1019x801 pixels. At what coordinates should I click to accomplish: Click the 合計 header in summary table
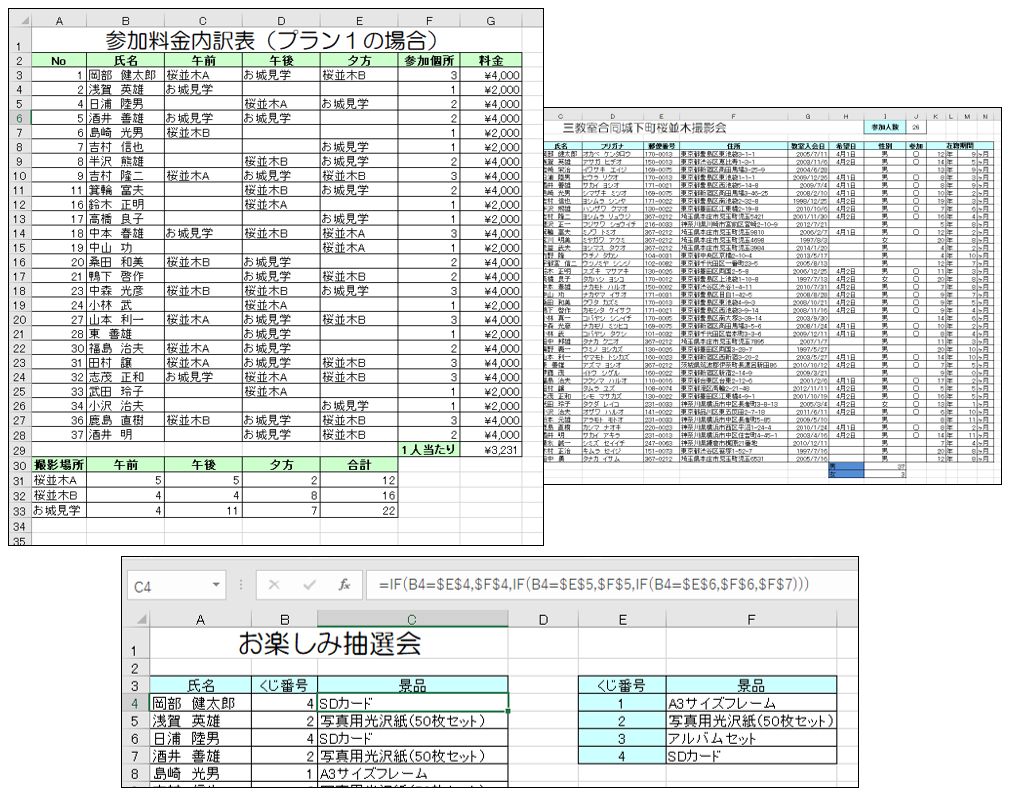(359, 465)
